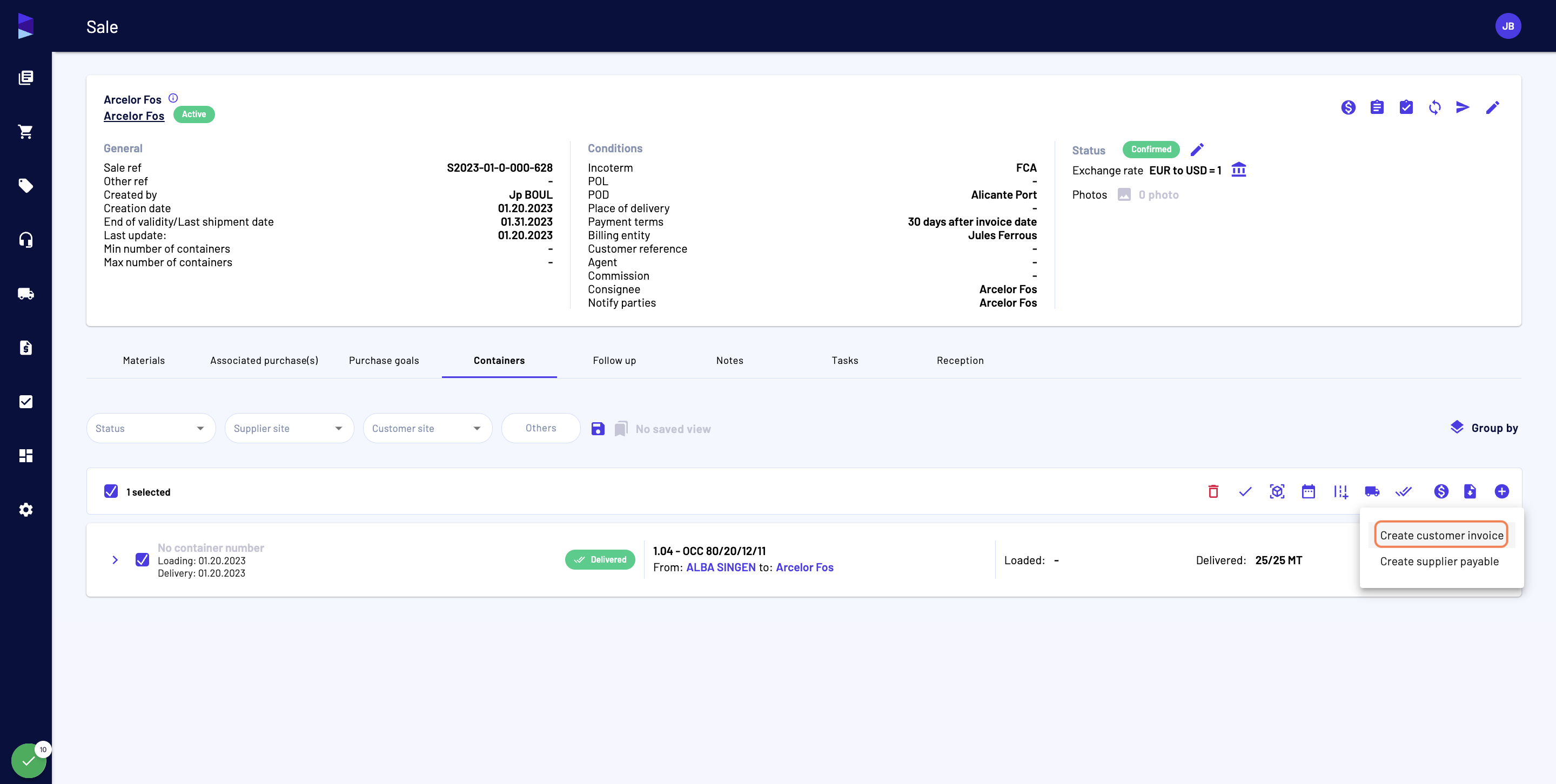Click the single checkmark icon in the container toolbar

click(x=1245, y=491)
